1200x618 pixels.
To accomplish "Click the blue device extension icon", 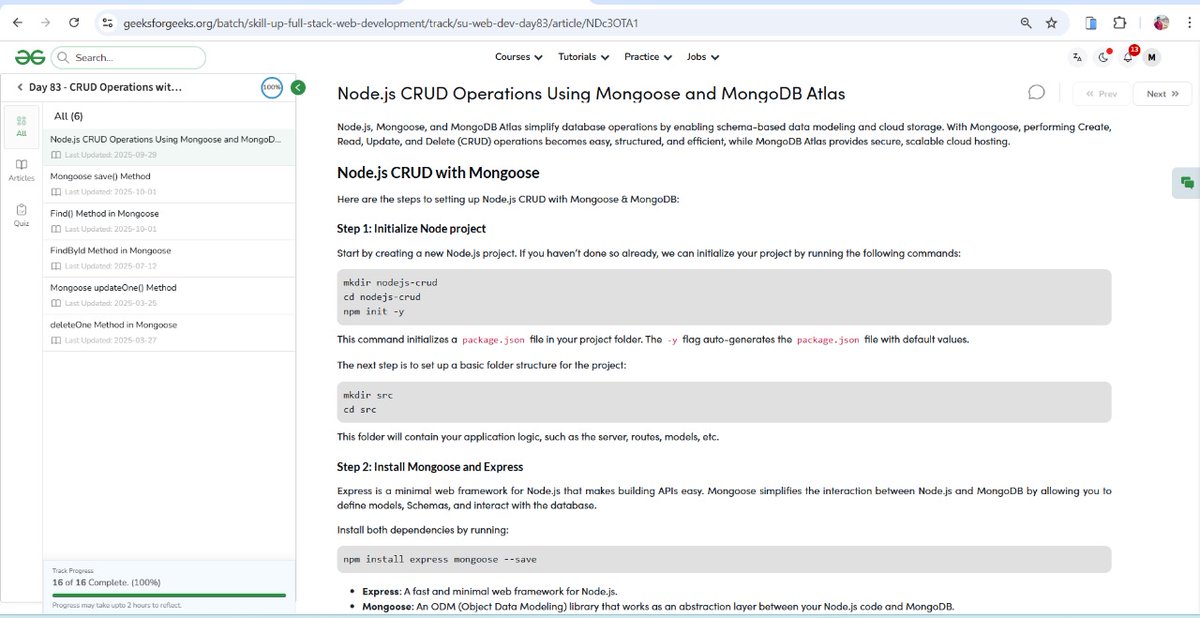I will [x=1091, y=22].
